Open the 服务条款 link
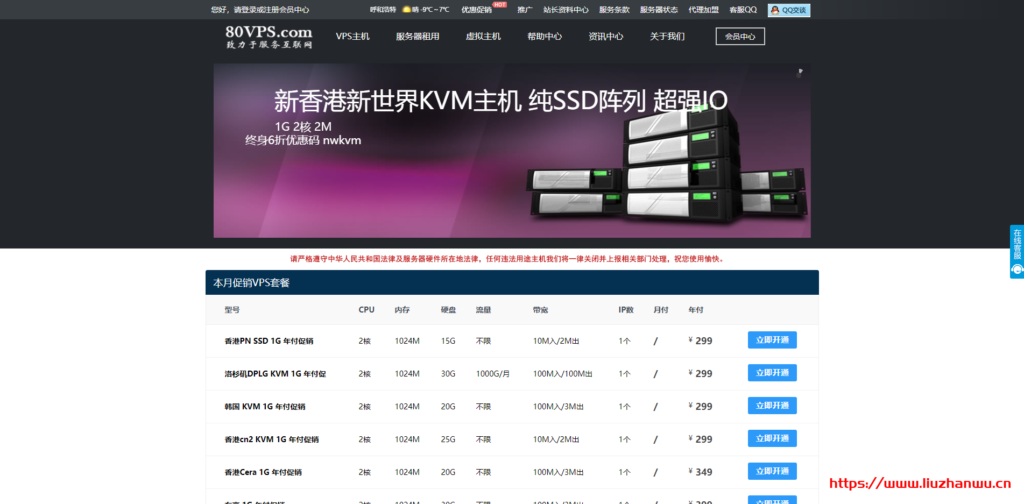The height and width of the screenshot is (504, 1024). point(615,10)
